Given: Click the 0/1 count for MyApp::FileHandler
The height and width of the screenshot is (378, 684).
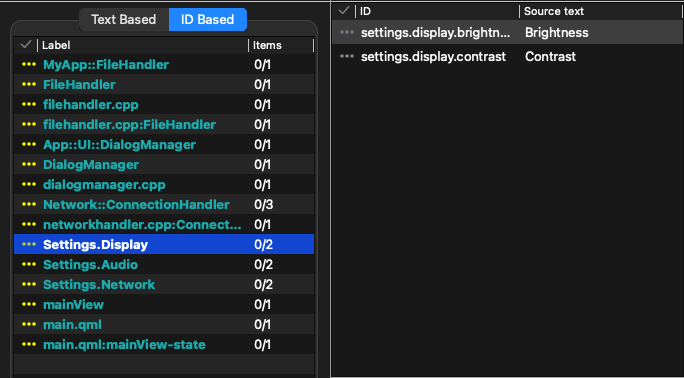Looking at the screenshot, I should [263, 65].
